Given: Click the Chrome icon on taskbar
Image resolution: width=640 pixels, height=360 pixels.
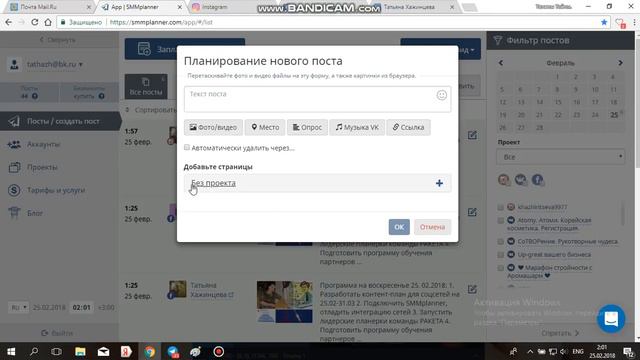Looking at the screenshot, I should pos(149,351).
